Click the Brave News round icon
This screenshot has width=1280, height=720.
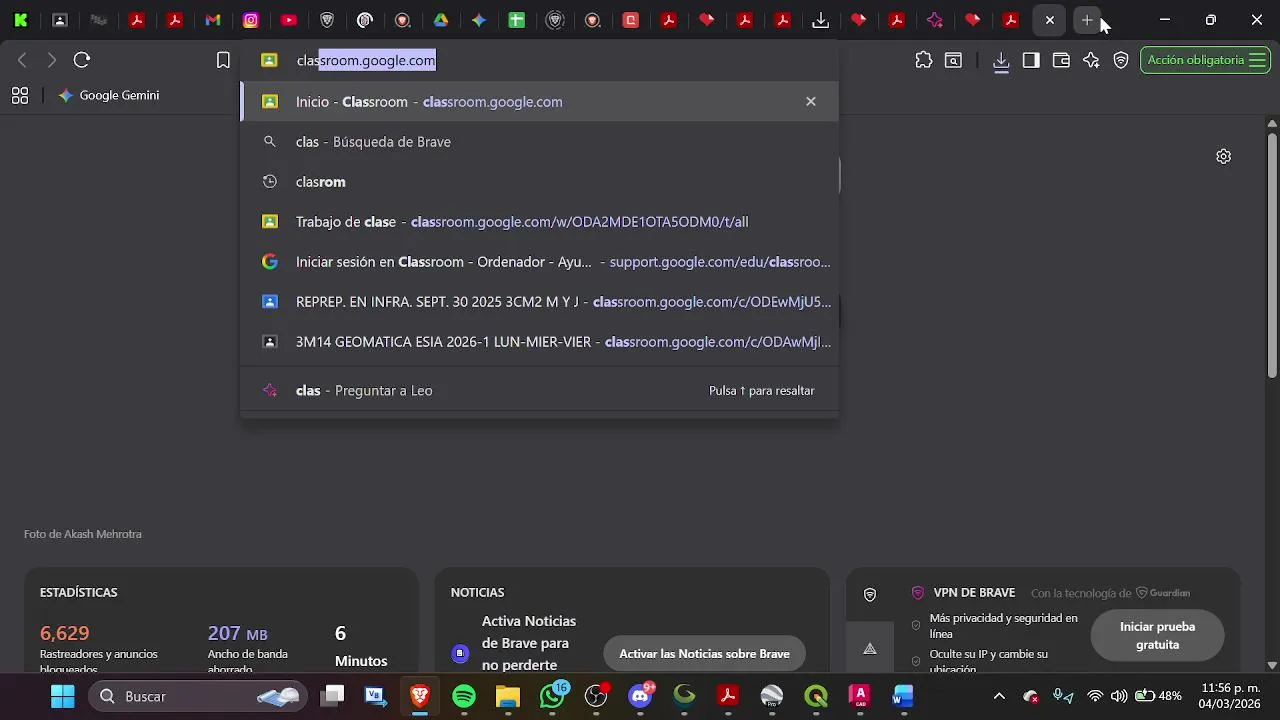point(460,653)
